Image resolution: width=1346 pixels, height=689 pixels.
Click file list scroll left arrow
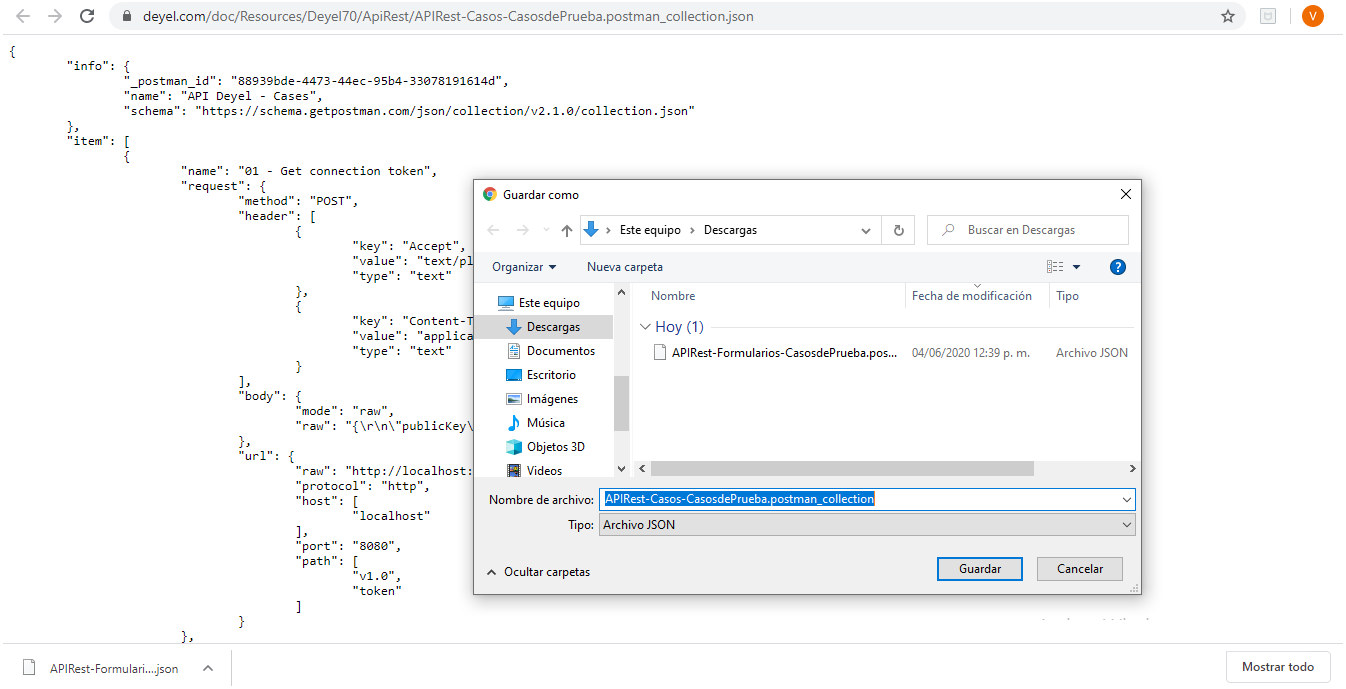[x=641, y=468]
